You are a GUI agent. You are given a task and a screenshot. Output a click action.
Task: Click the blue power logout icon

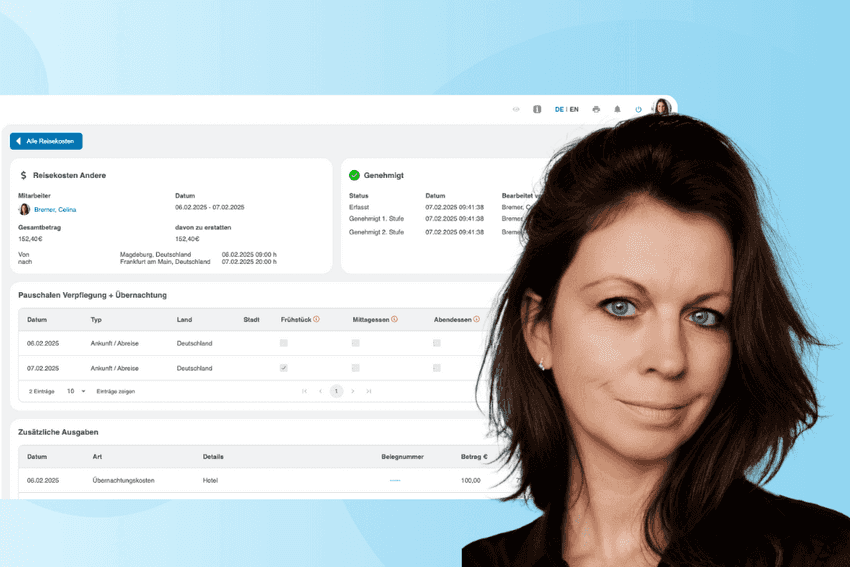(x=638, y=109)
